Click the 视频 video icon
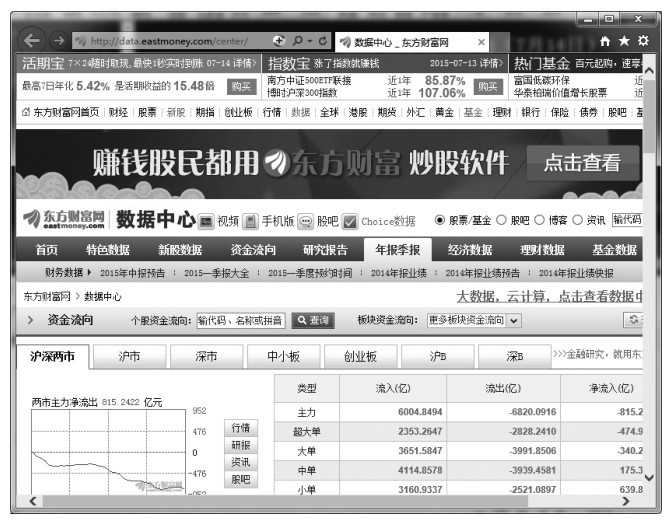This screenshot has height=523, width=672. [206, 222]
